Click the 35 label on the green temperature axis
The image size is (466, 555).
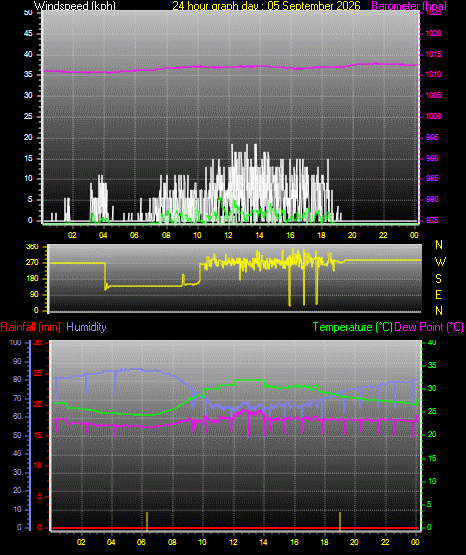click(432, 365)
